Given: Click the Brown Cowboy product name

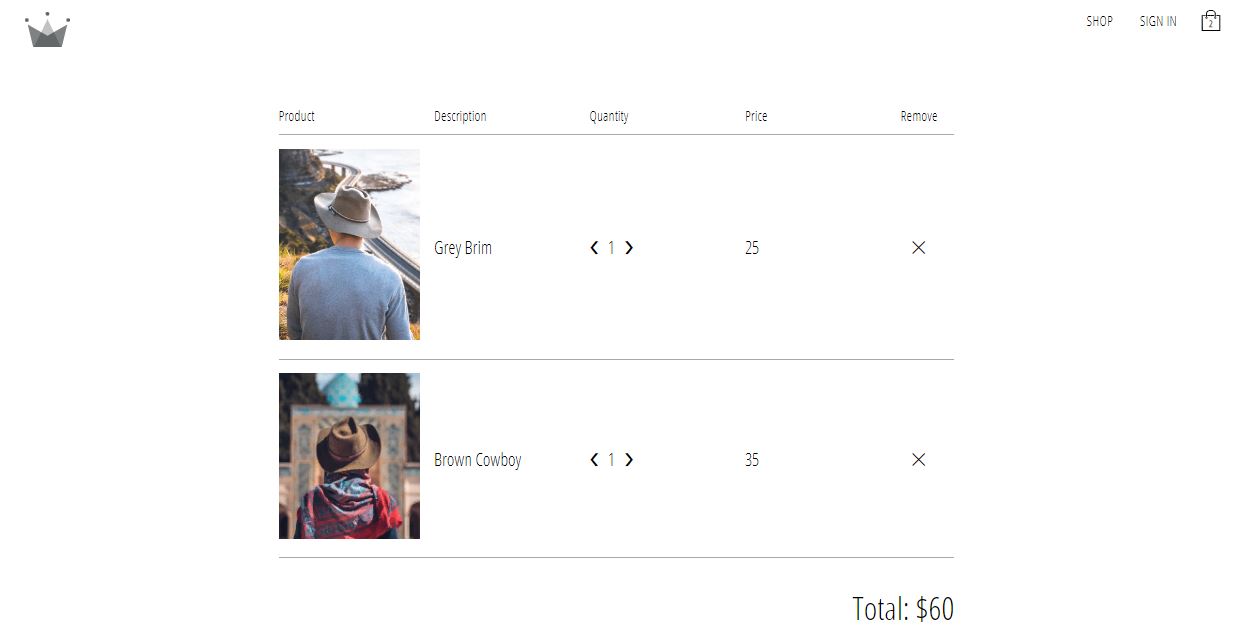Looking at the screenshot, I should 478,460.
